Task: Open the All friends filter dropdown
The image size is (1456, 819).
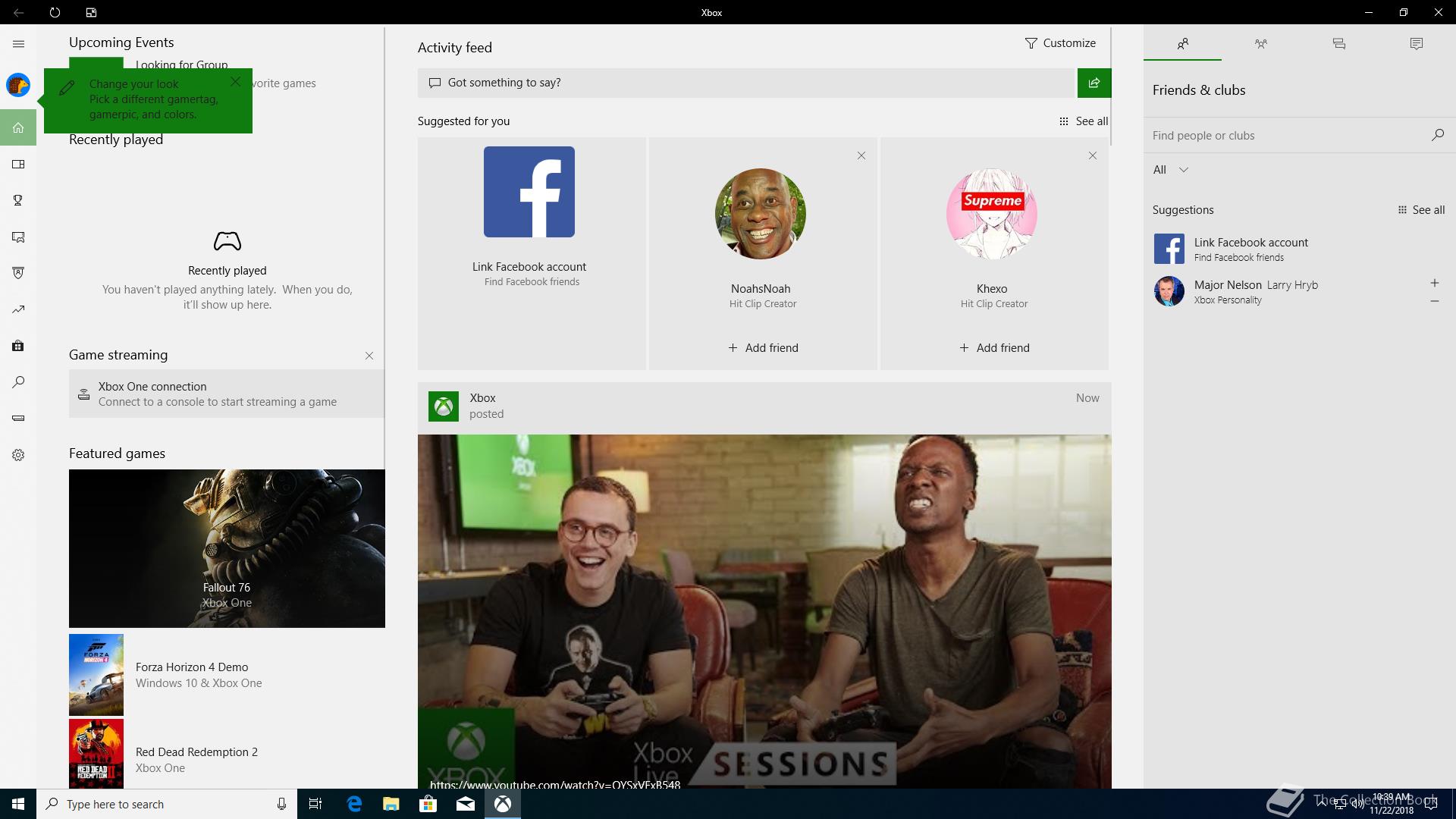Action: click(x=1170, y=170)
